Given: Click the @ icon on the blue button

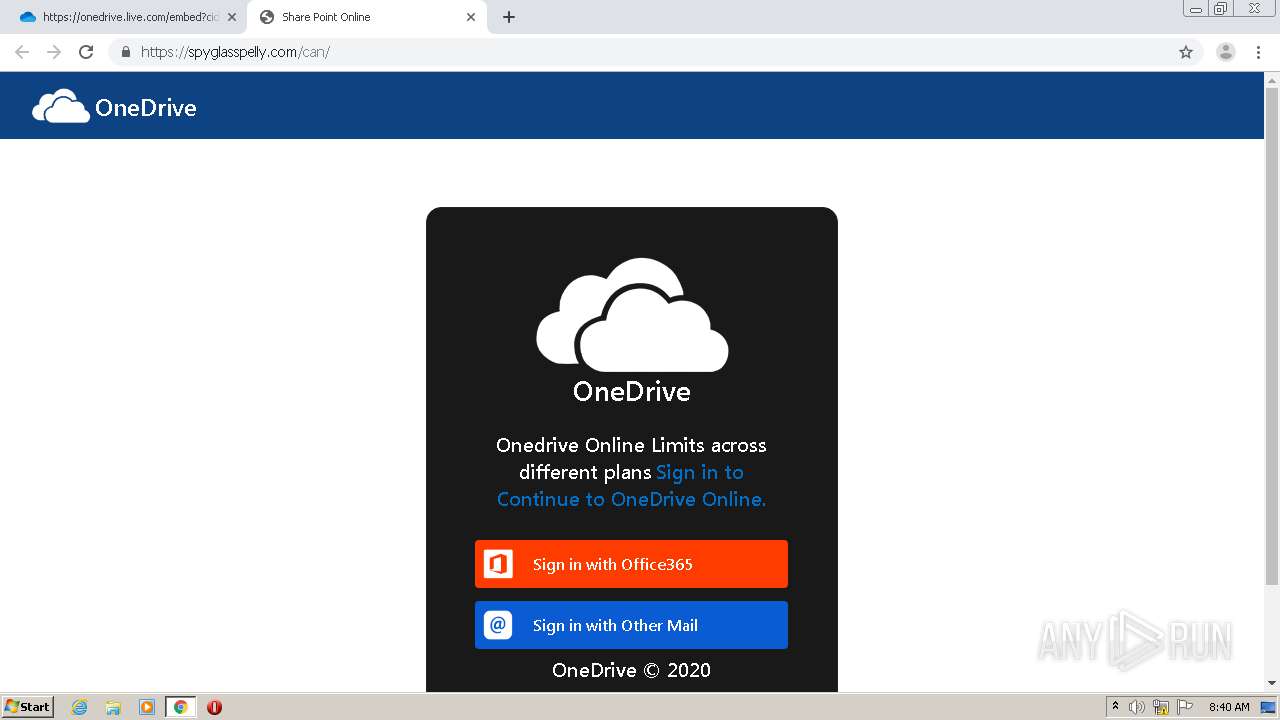Looking at the screenshot, I should [498, 625].
